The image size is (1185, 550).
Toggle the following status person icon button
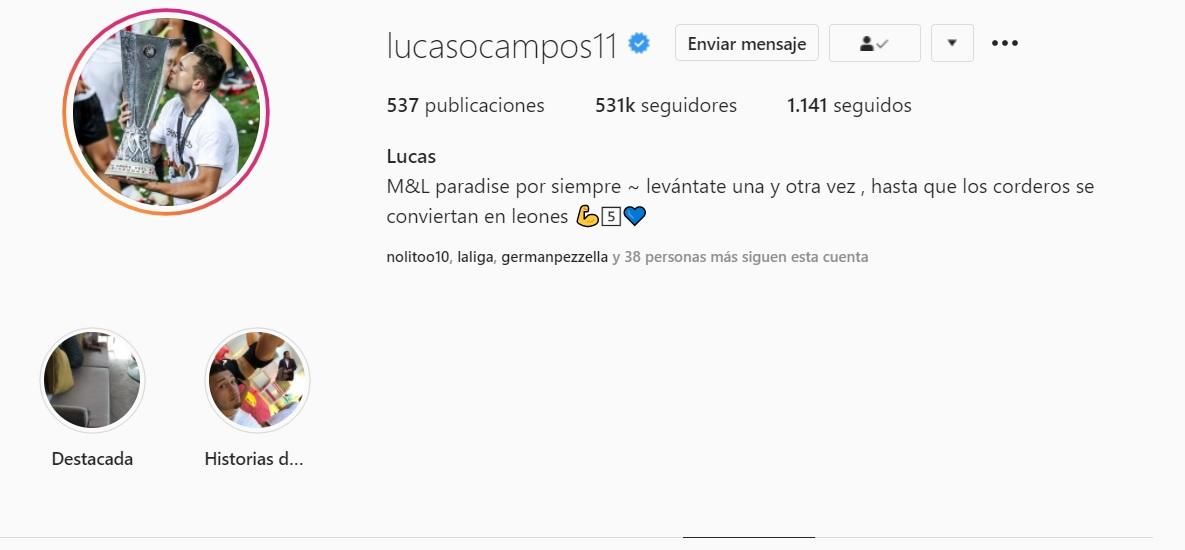(x=874, y=43)
